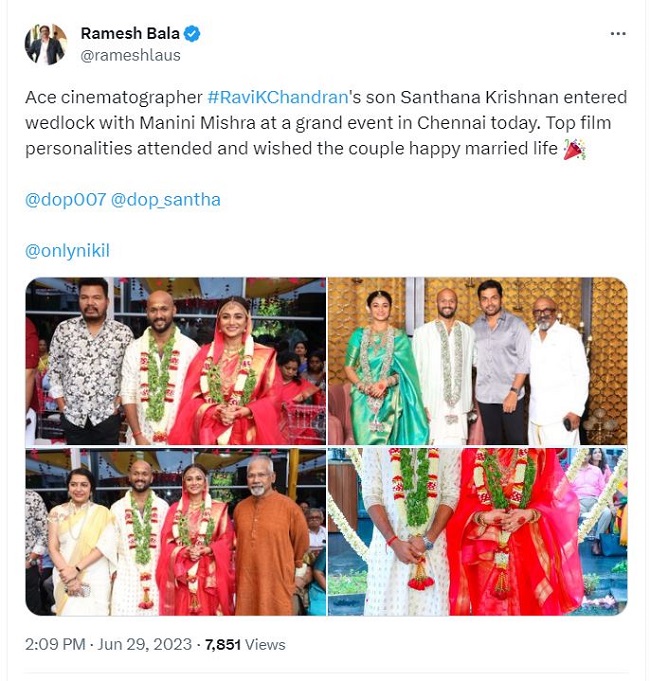
Task: Open Ramesh Bala's profile picture
Action: coord(46,44)
